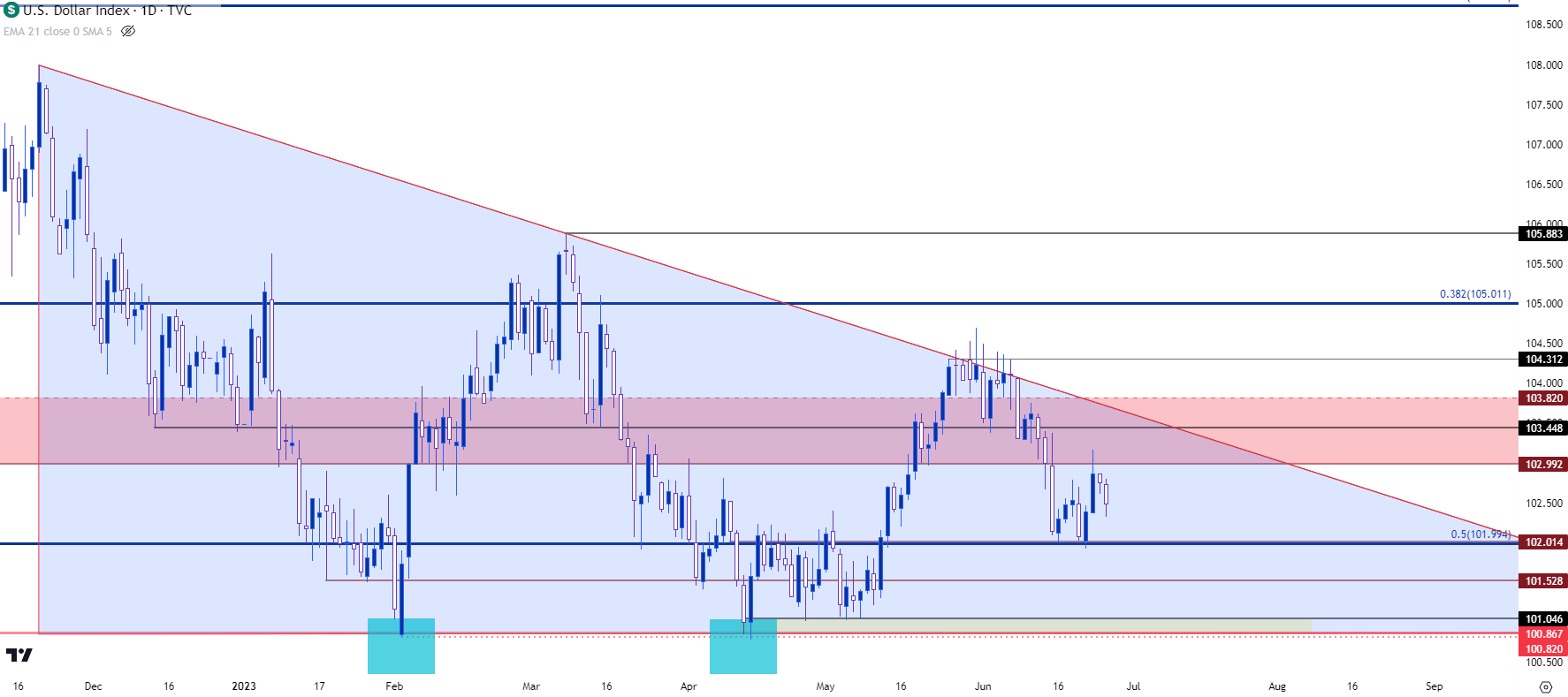Click the May date label on time axis

(826, 686)
